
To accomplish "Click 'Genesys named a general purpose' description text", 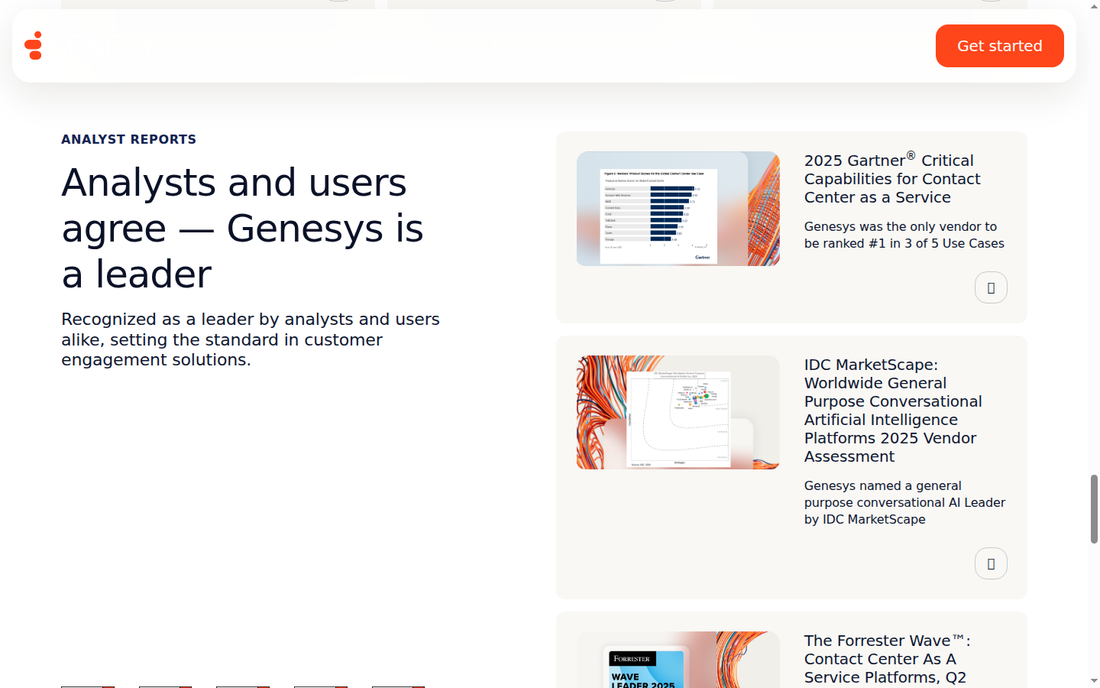I will 904,502.
